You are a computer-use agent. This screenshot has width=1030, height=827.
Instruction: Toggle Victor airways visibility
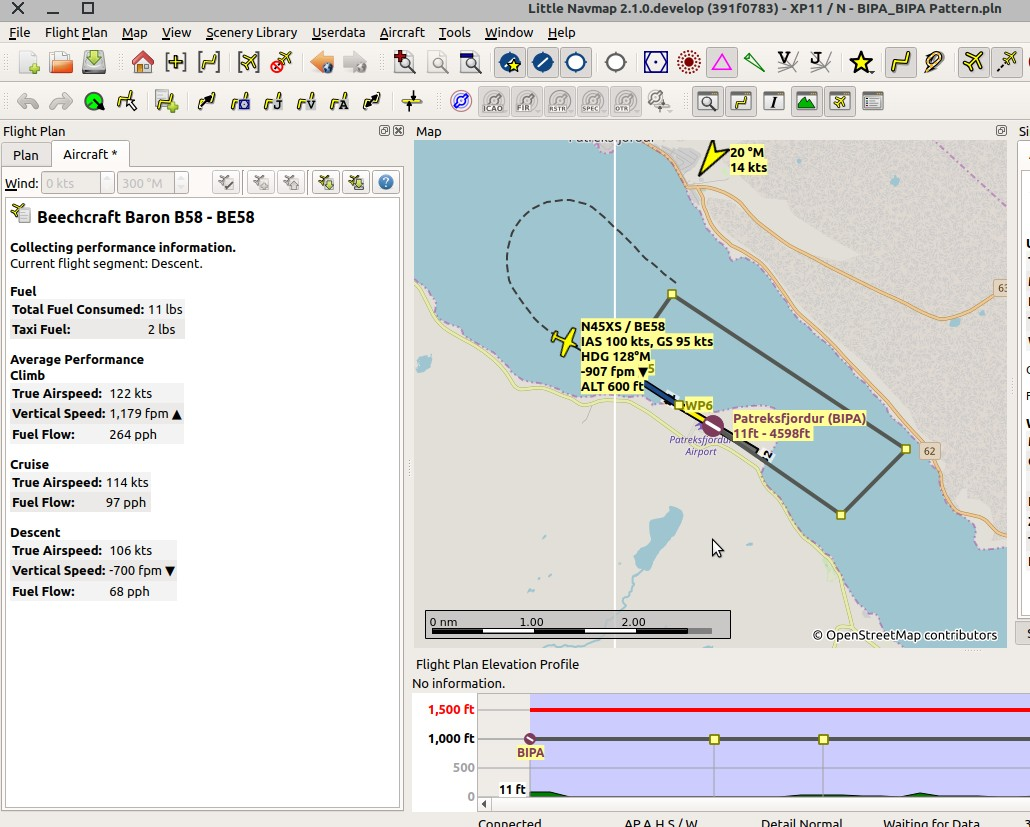coord(787,62)
